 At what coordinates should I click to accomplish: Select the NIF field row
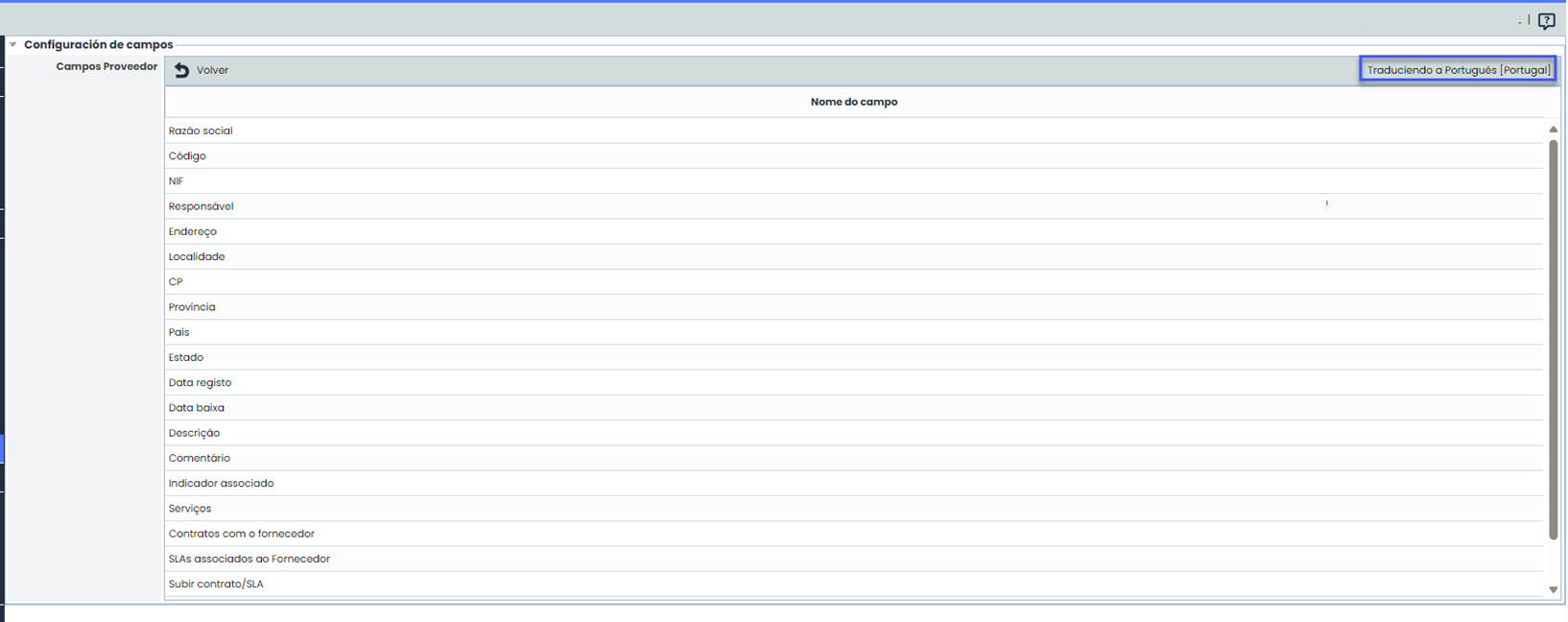pyautogui.click(x=176, y=181)
